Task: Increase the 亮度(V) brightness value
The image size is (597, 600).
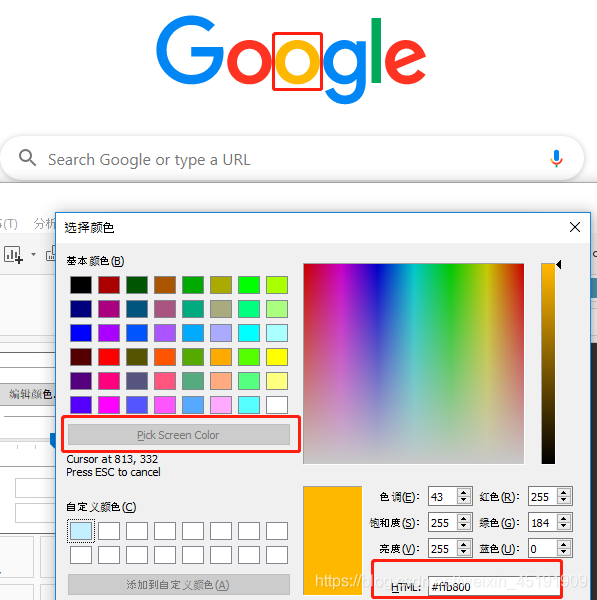Action: (x=463, y=545)
